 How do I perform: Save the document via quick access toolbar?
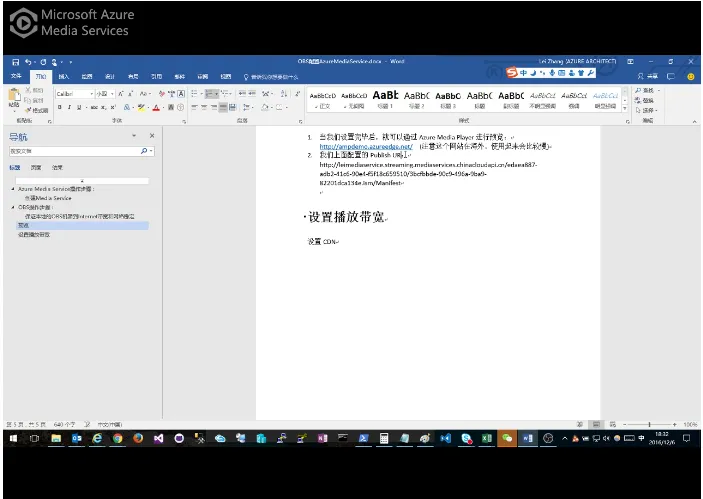(x=16, y=62)
